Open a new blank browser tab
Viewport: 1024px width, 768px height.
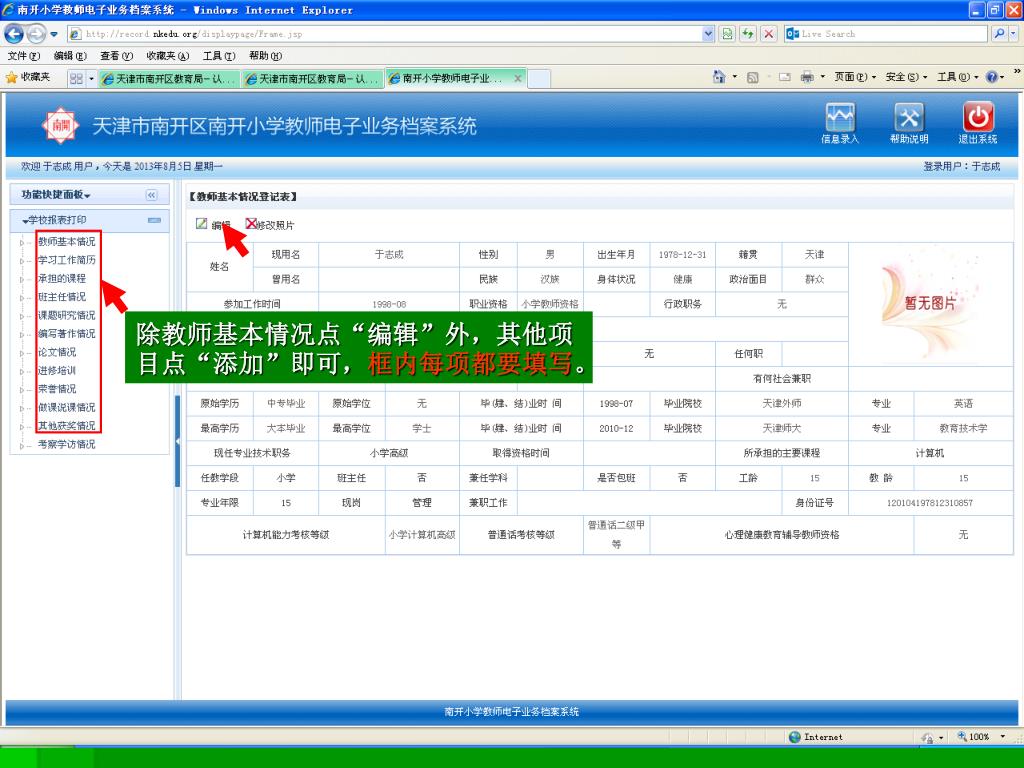tap(539, 78)
